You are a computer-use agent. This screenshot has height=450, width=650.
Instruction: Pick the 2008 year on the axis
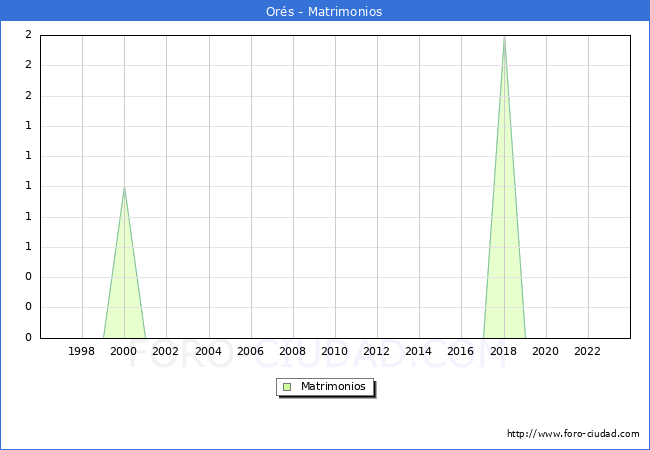pyautogui.click(x=292, y=351)
